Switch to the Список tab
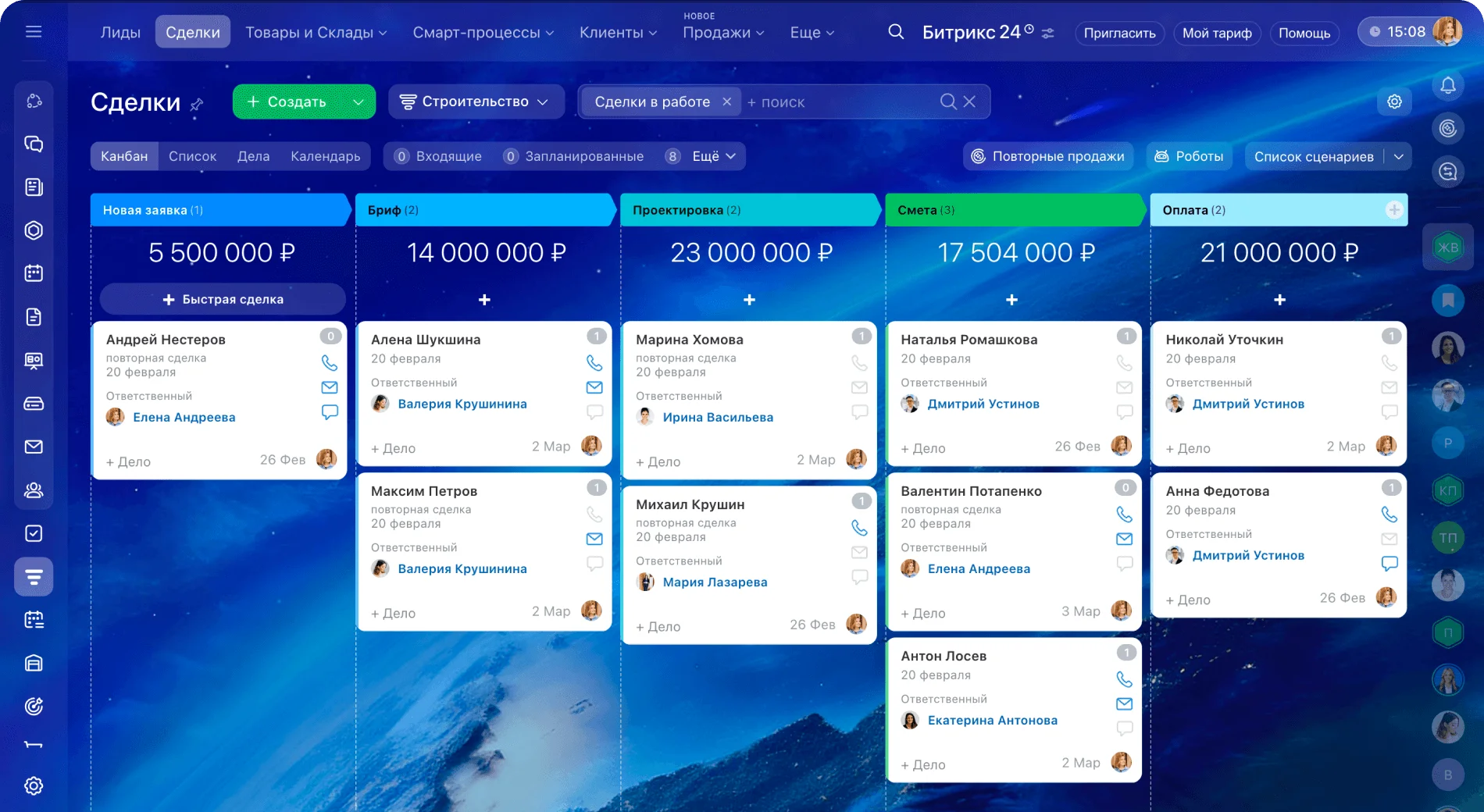Viewport: 1484px width, 812px height. pos(192,155)
